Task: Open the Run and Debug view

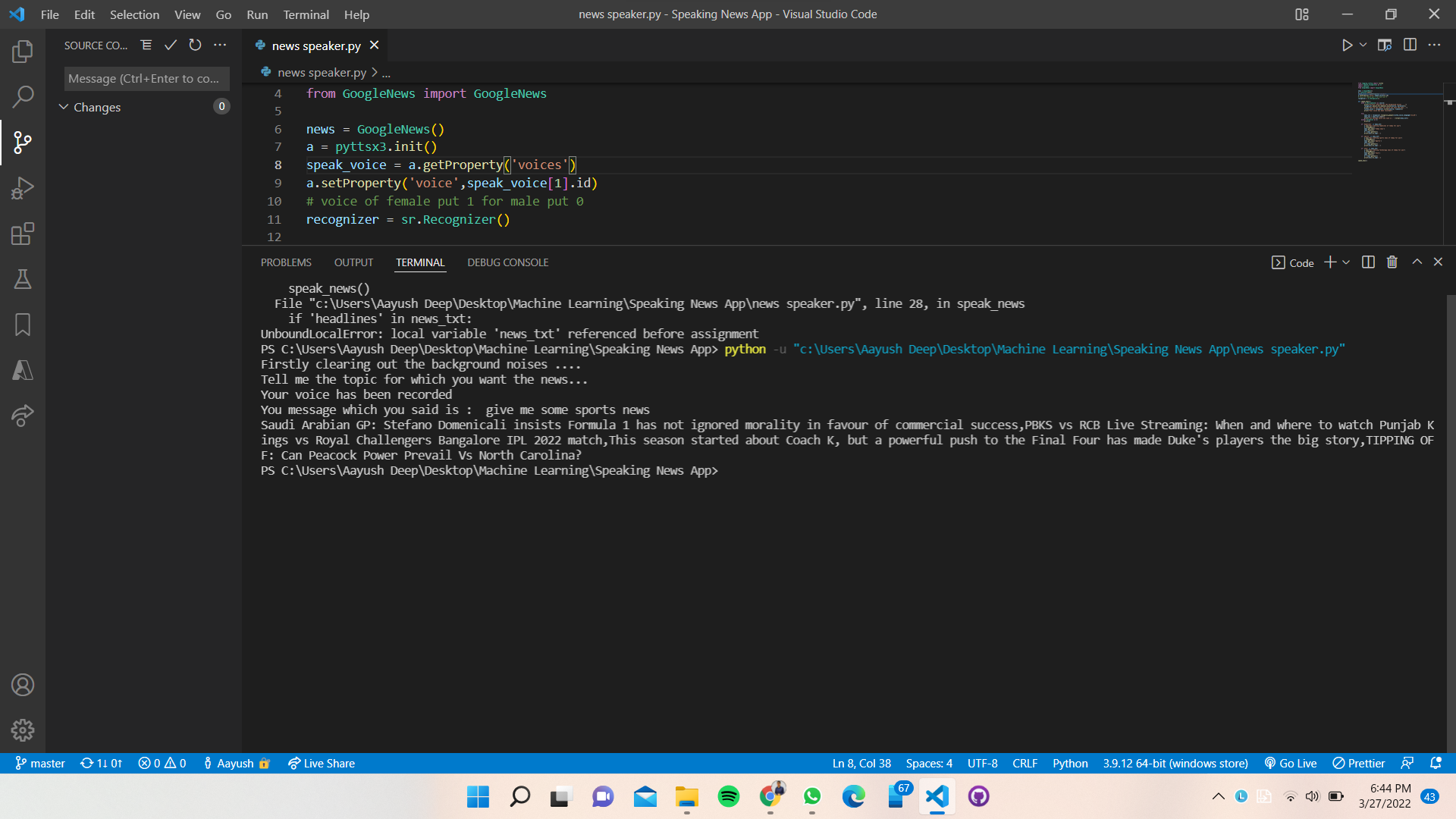Action: pos(23,188)
